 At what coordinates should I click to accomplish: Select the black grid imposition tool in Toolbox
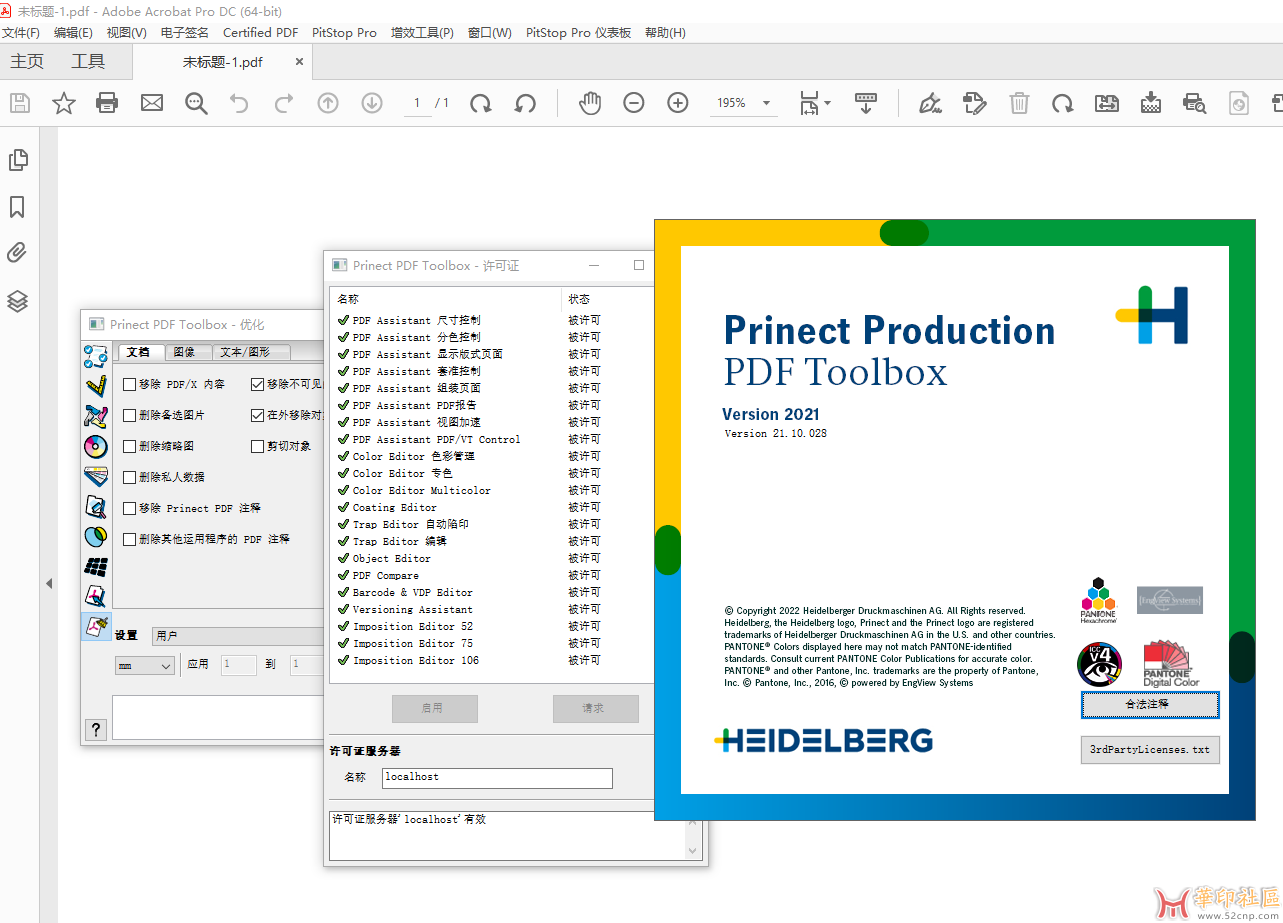pyautogui.click(x=96, y=567)
